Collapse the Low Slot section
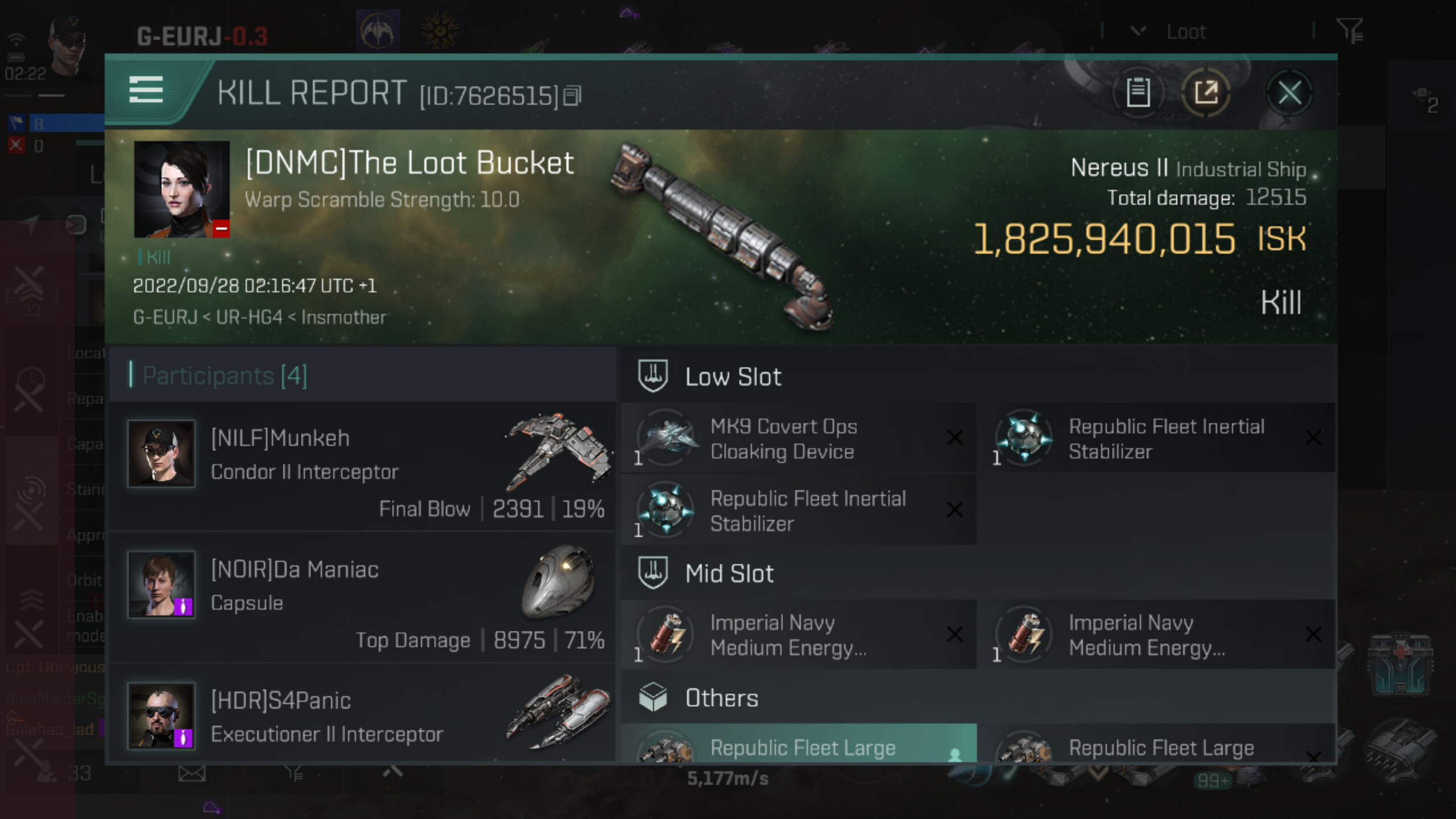This screenshot has height=819, width=1456. 733,377
